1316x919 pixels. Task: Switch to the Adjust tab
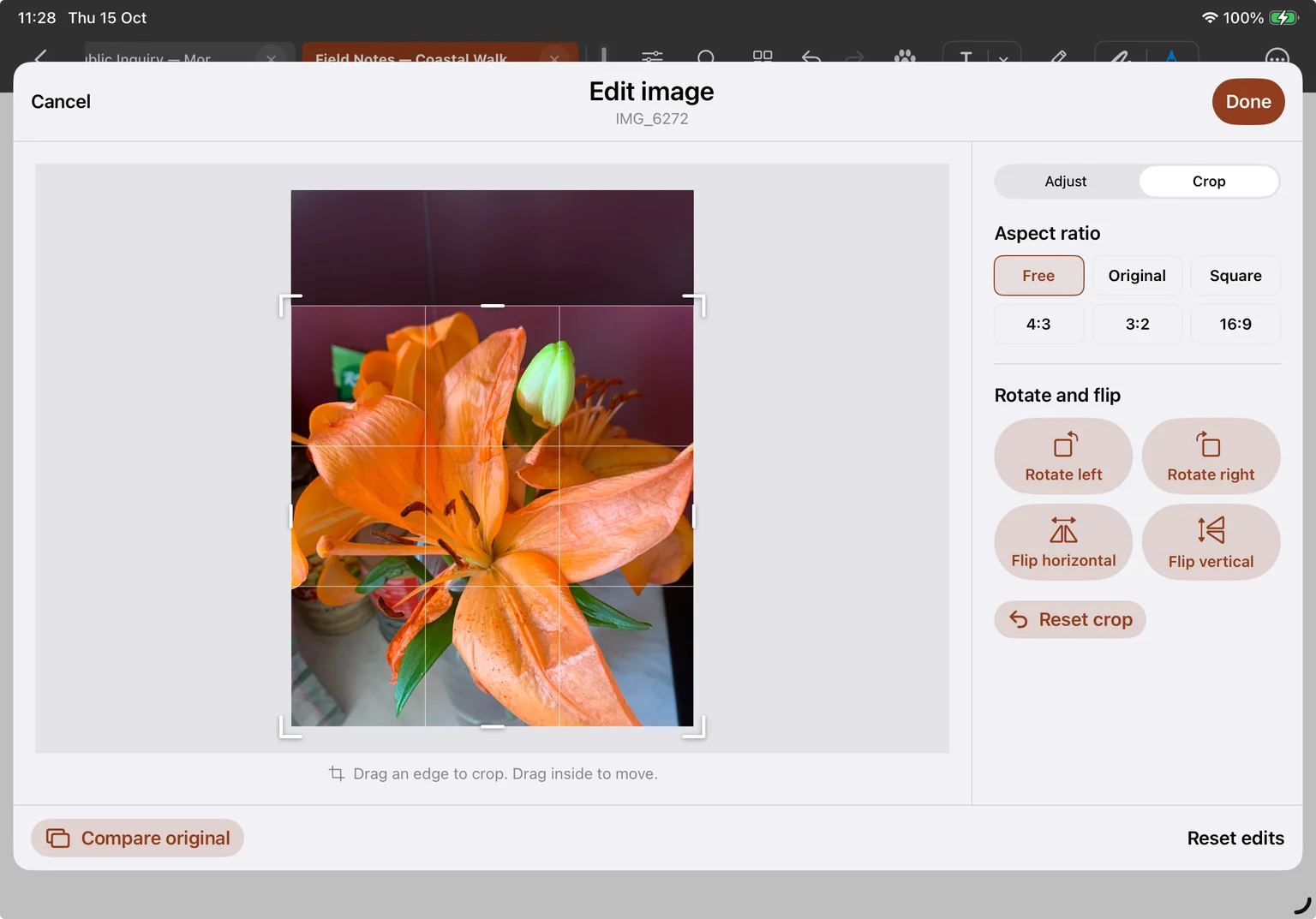1066,182
